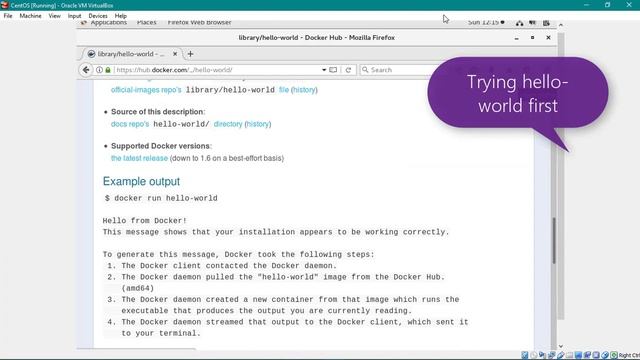
Task: Click VirtualBox network status icon
Action: click(x=551, y=355)
